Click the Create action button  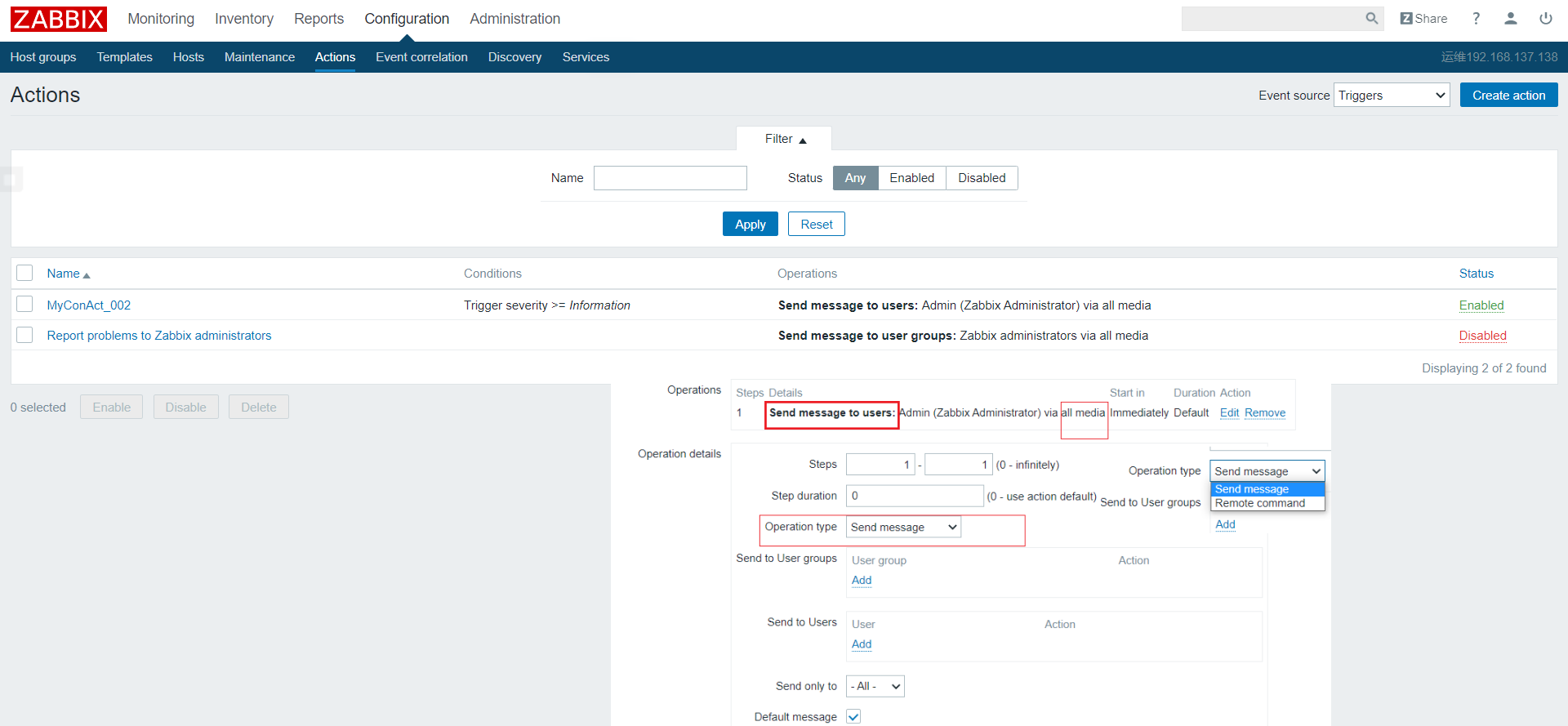(x=1508, y=95)
